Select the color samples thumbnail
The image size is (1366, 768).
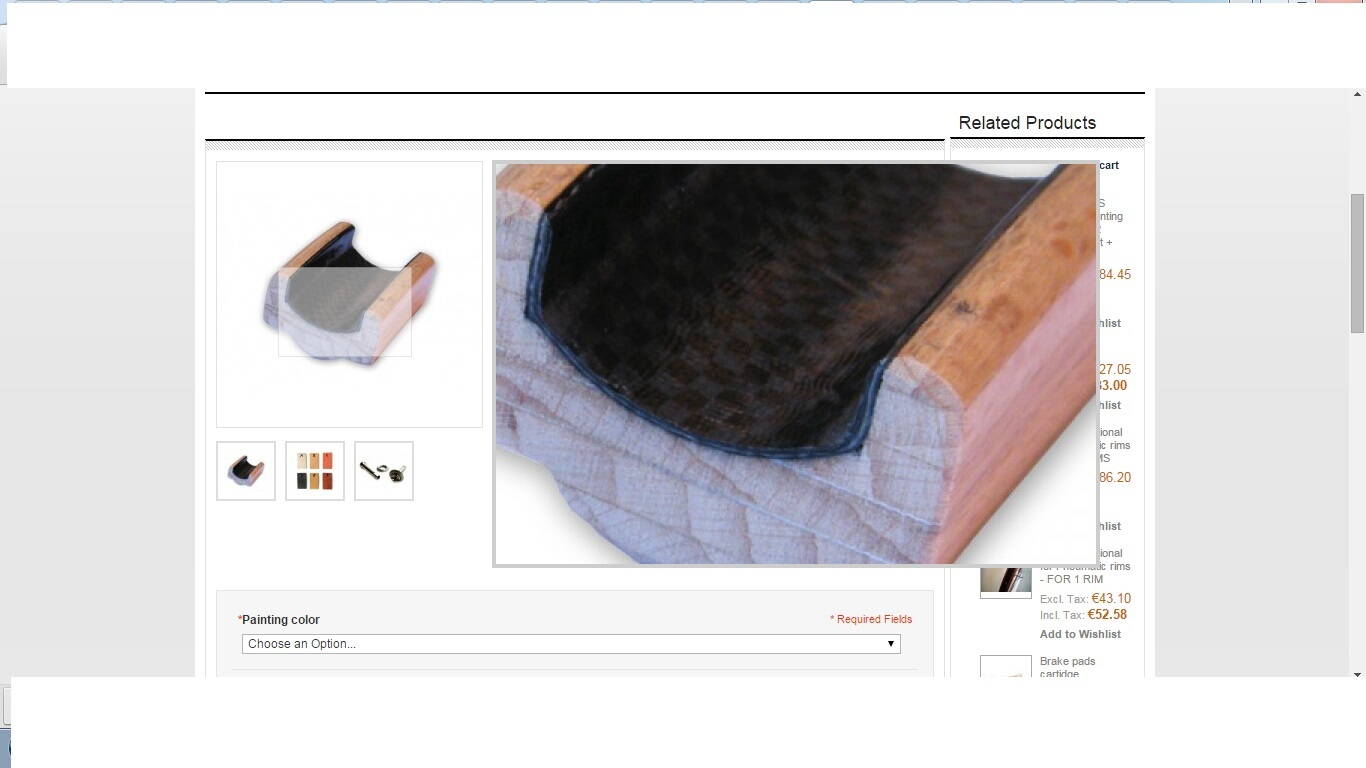pos(315,471)
